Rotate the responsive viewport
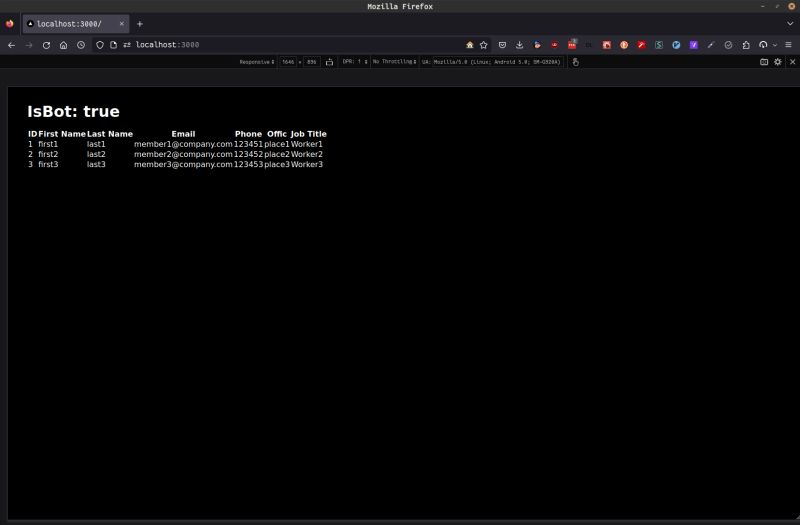This screenshot has height=525, width=800. (x=329, y=62)
